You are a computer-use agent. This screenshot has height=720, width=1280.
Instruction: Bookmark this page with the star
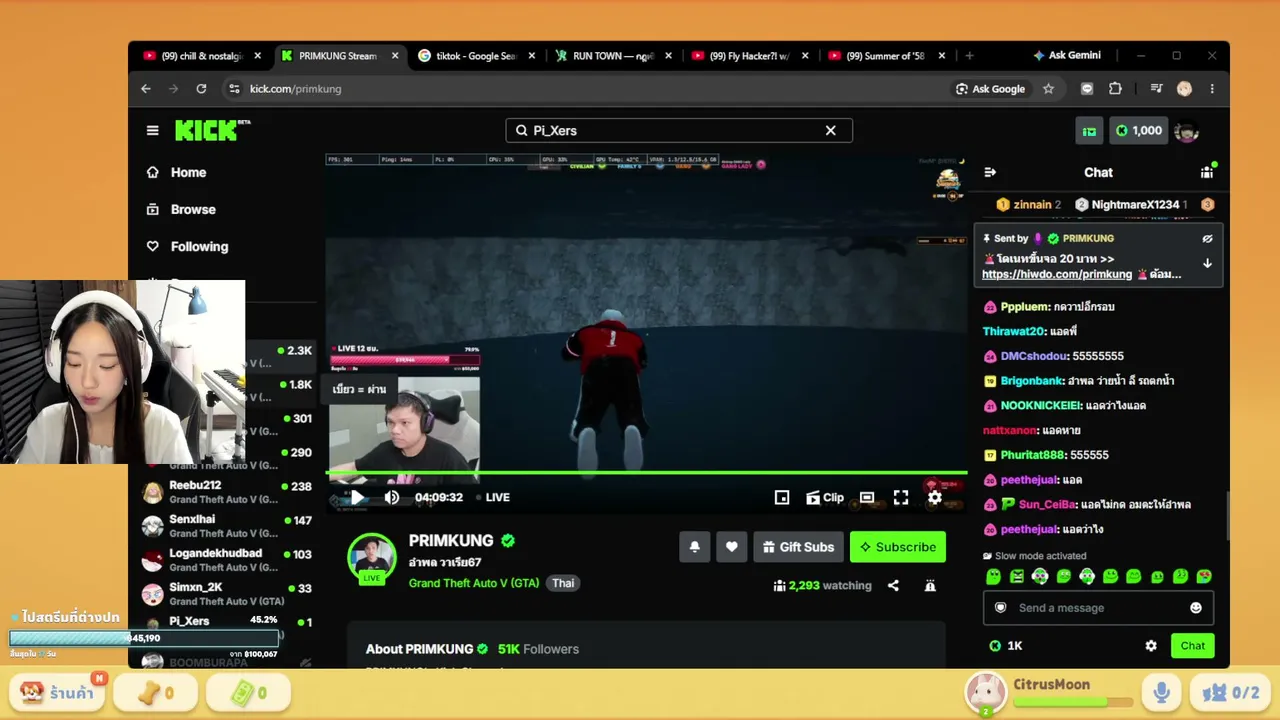[1048, 89]
